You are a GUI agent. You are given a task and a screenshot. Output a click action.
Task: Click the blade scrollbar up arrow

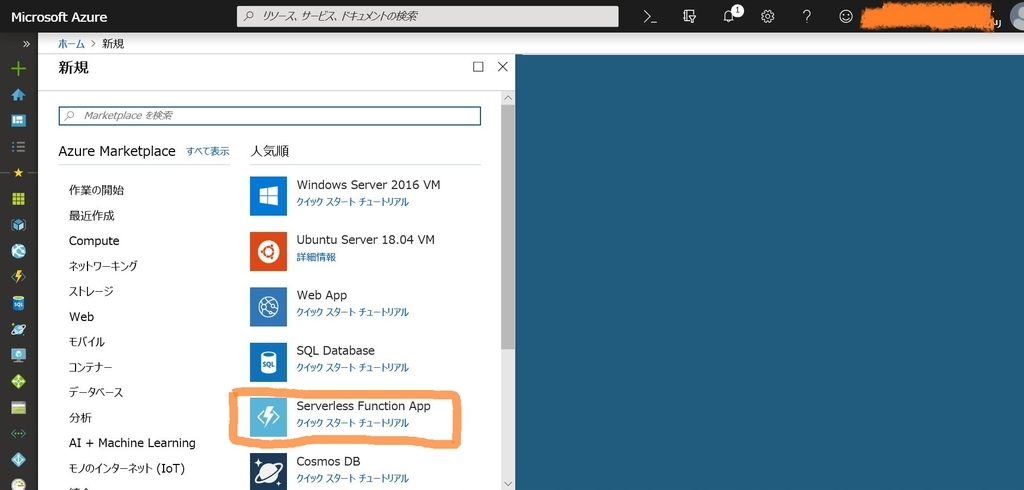[508, 98]
